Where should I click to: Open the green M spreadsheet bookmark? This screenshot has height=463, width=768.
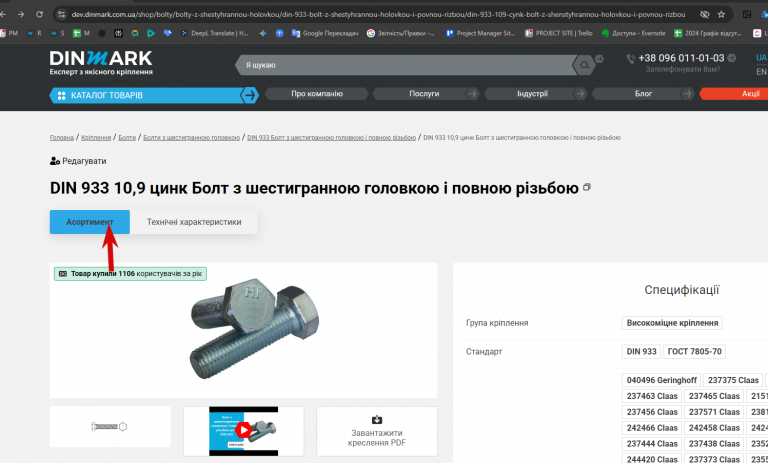pos(81,33)
